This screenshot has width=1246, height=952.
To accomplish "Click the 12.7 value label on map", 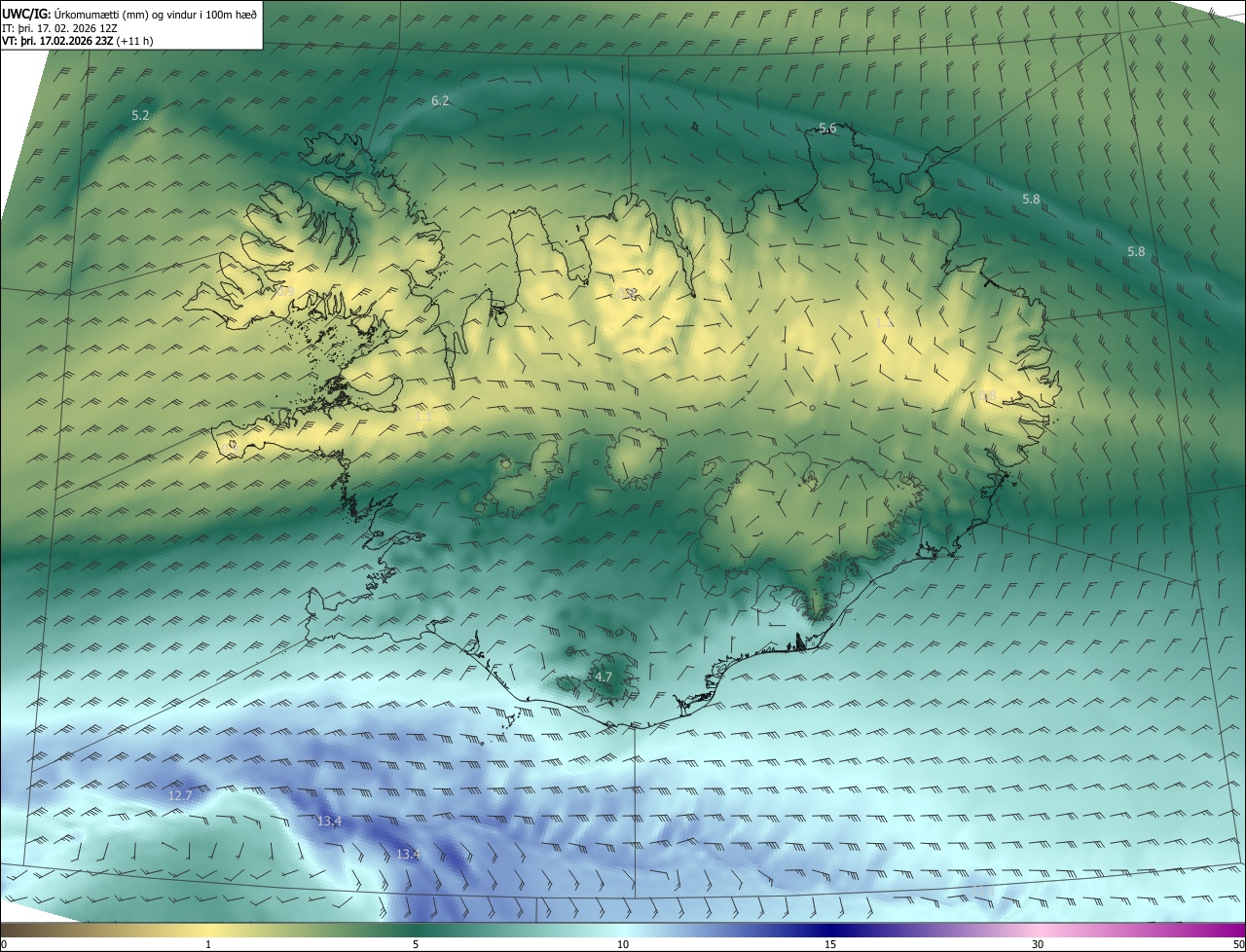I will [180, 796].
